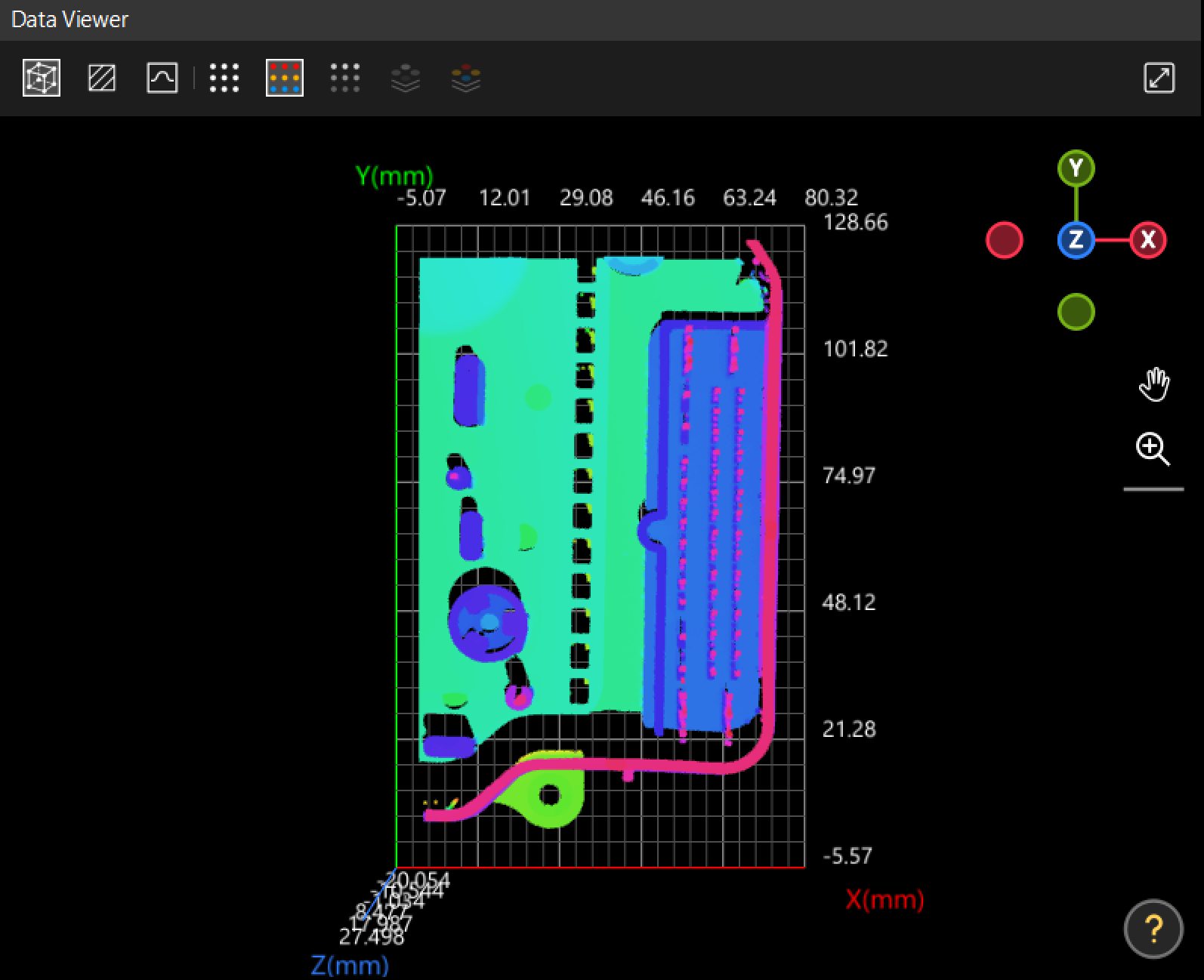Open help with the question mark button
This screenshot has height=980, width=1204.
[x=1153, y=929]
